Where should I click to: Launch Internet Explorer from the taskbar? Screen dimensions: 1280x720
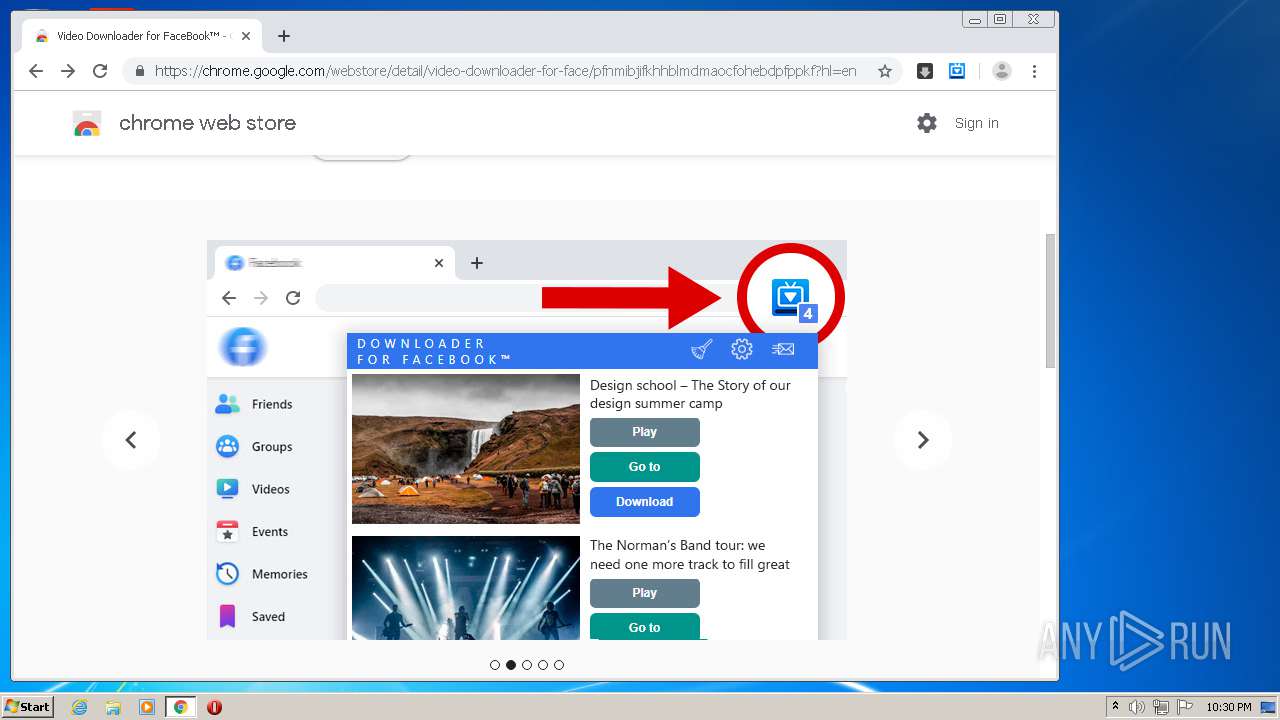tap(80, 707)
